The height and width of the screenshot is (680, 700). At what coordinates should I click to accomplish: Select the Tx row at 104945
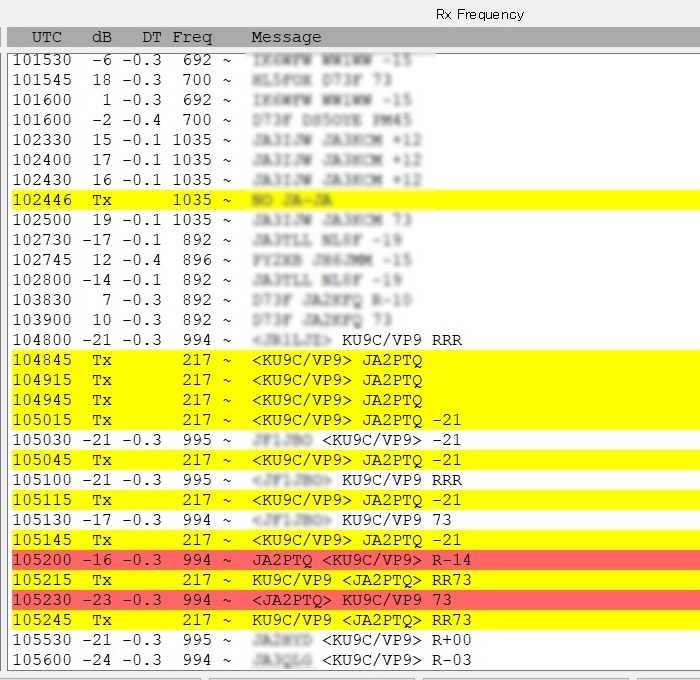355,400
